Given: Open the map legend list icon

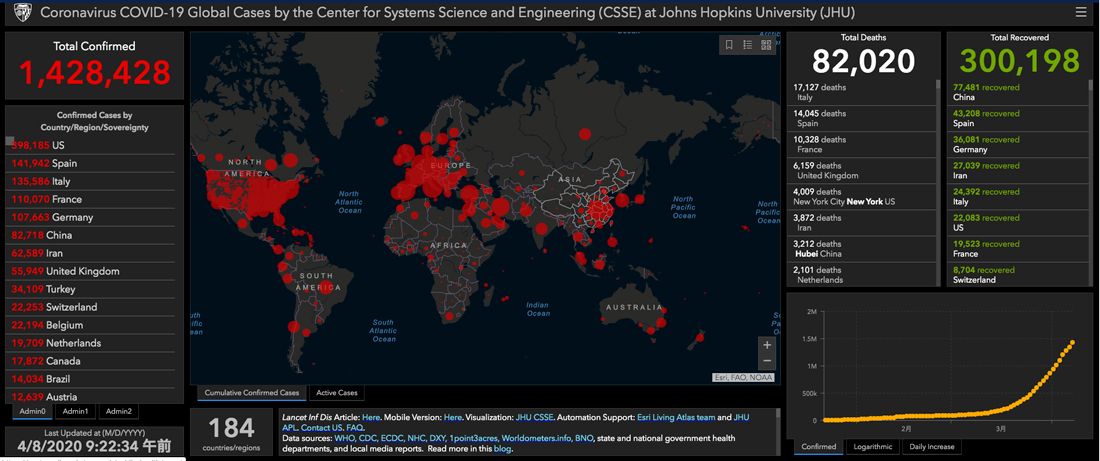Looking at the screenshot, I should click(747, 45).
